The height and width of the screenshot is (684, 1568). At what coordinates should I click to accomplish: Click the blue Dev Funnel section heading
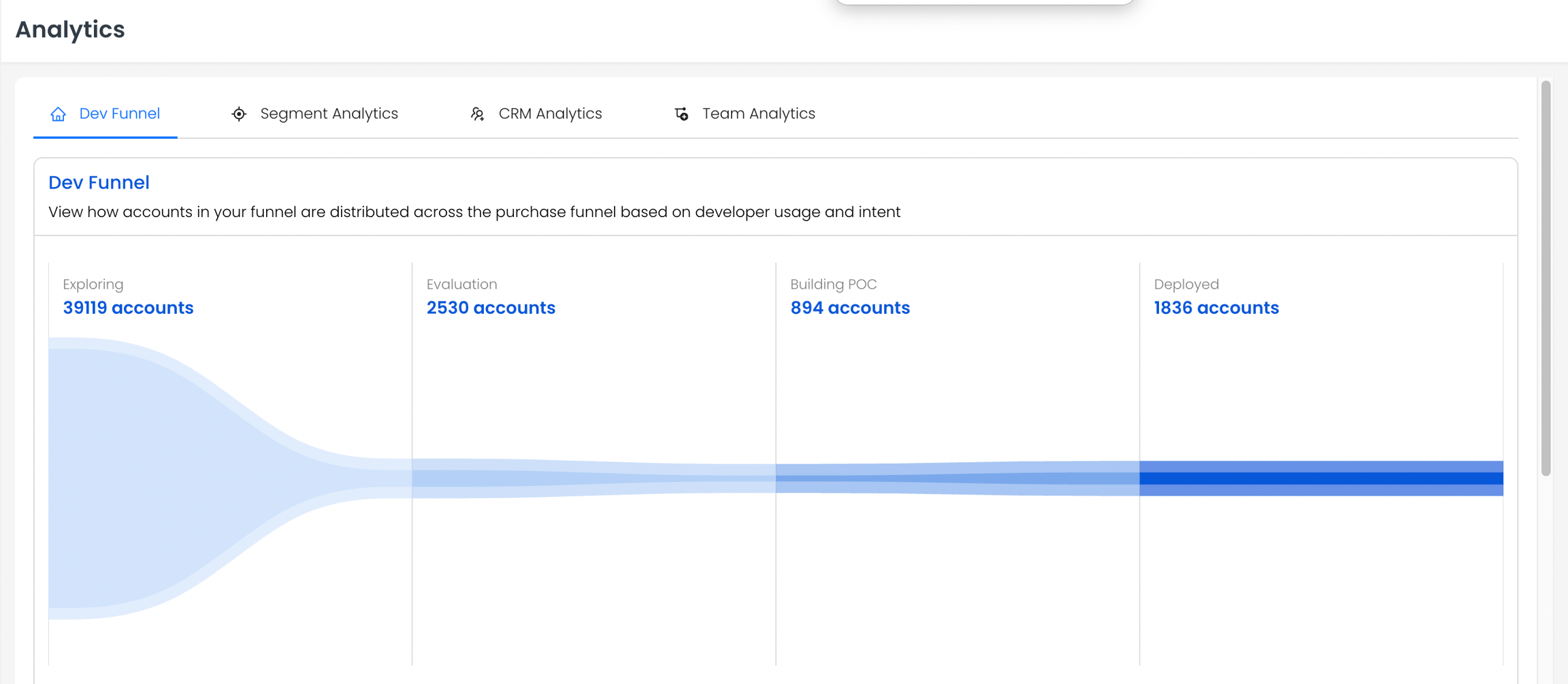pos(99,182)
